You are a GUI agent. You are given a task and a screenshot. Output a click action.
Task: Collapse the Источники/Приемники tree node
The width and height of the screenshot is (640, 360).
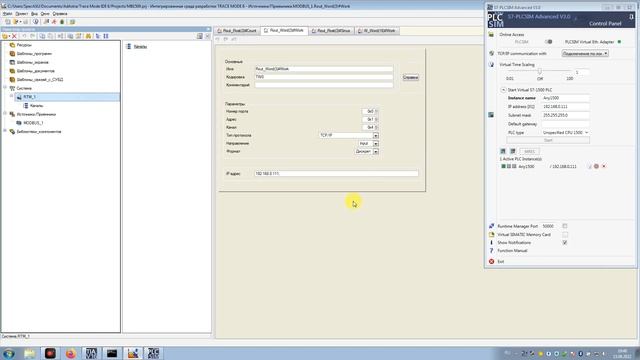[x=5, y=114]
